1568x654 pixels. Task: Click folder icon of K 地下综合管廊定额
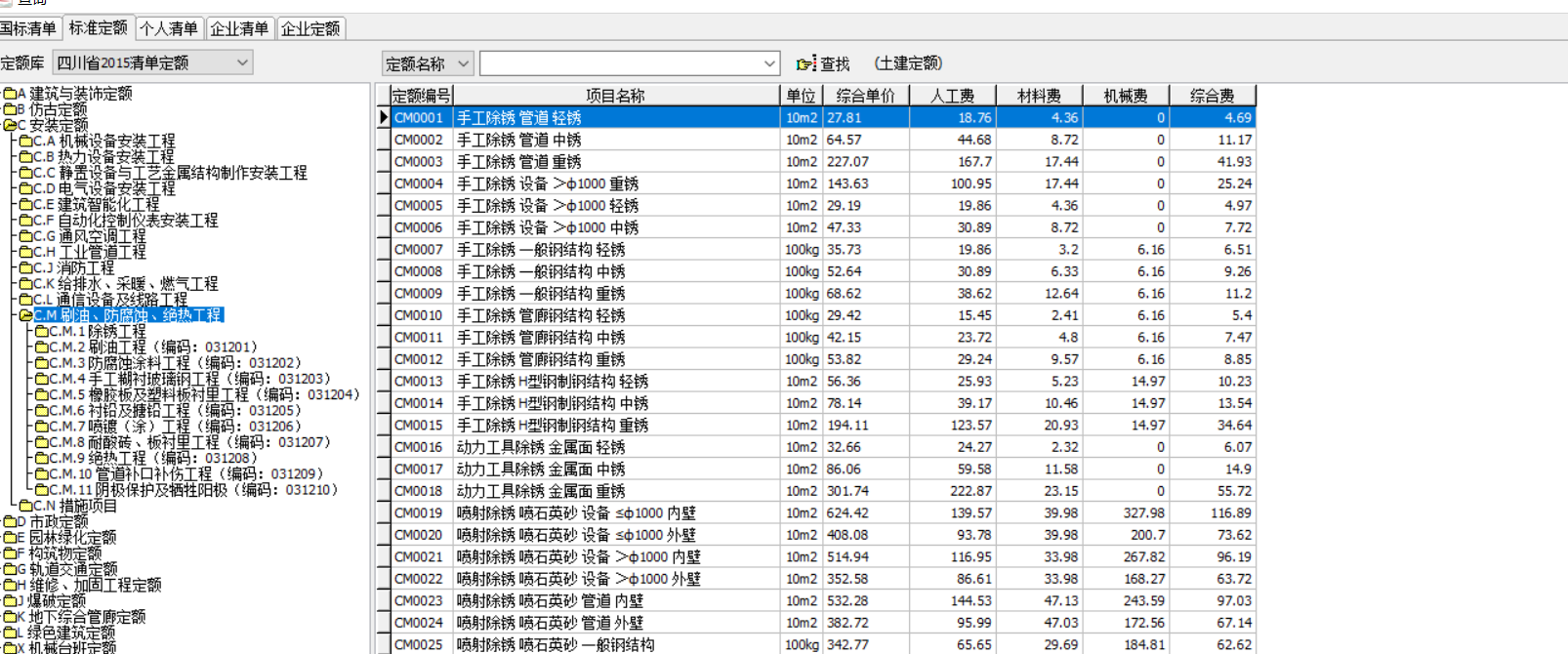tap(9, 616)
